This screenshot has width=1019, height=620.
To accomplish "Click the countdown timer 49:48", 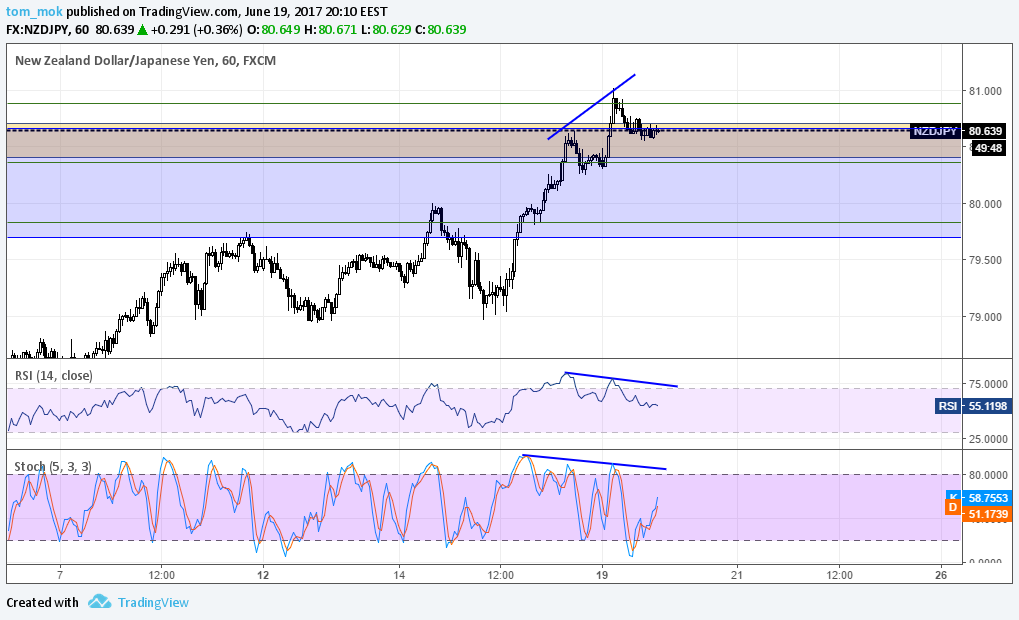I will click(988, 148).
